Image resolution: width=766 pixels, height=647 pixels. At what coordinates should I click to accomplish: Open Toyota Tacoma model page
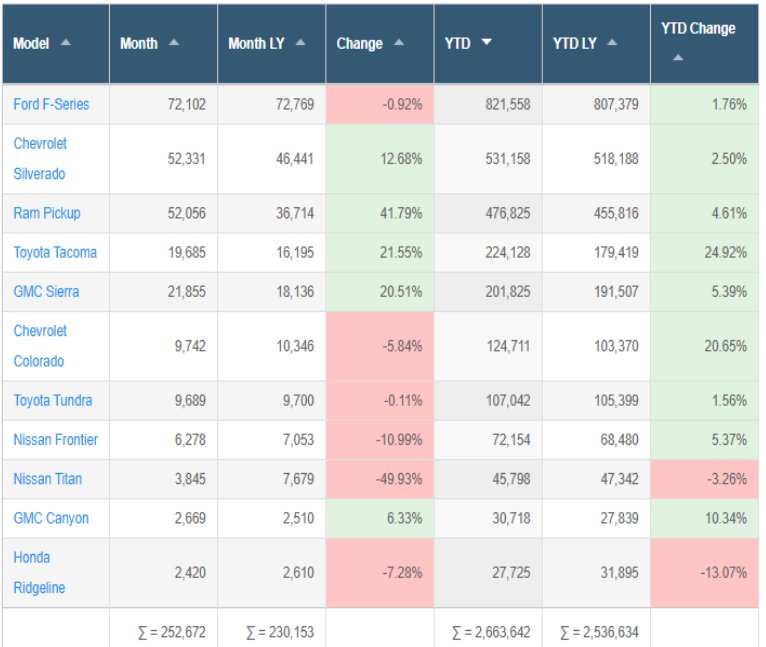coord(55,252)
